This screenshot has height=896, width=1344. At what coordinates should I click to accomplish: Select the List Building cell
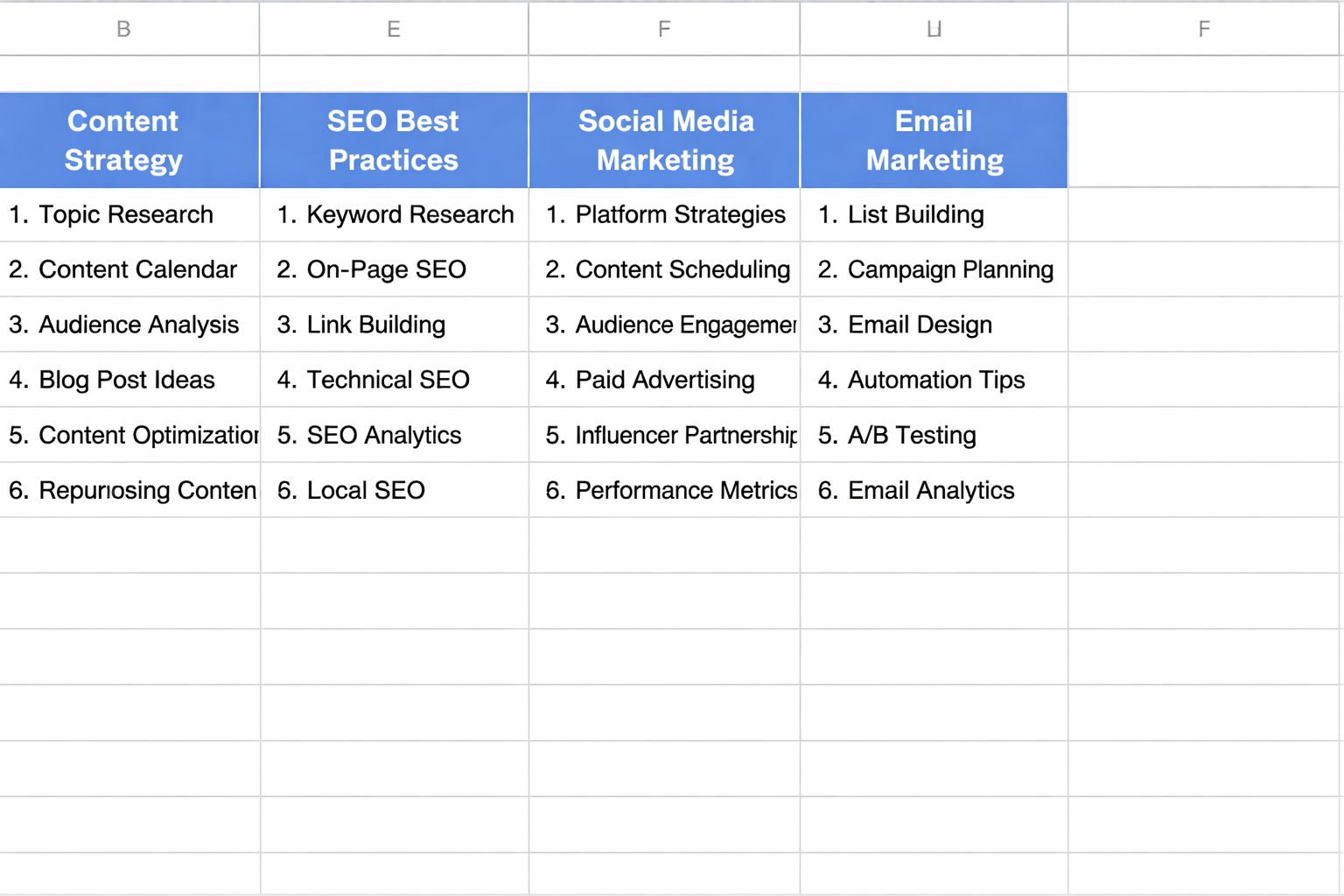click(x=933, y=214)
